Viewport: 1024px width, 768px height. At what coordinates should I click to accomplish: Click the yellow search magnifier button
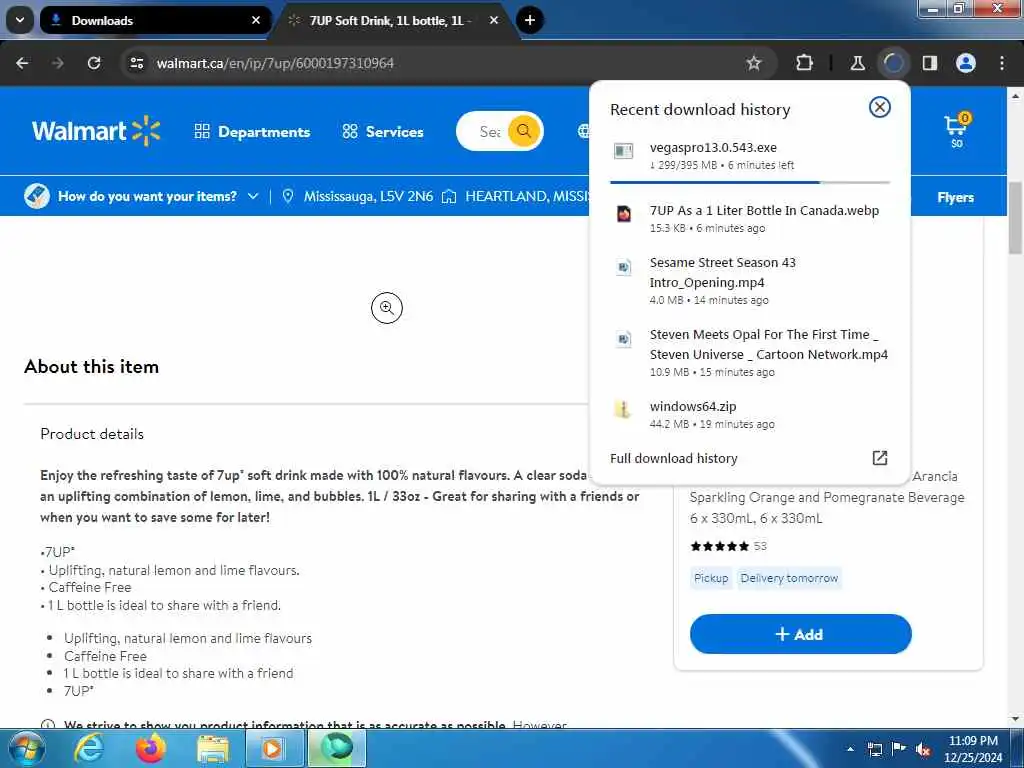coord(524,131)
